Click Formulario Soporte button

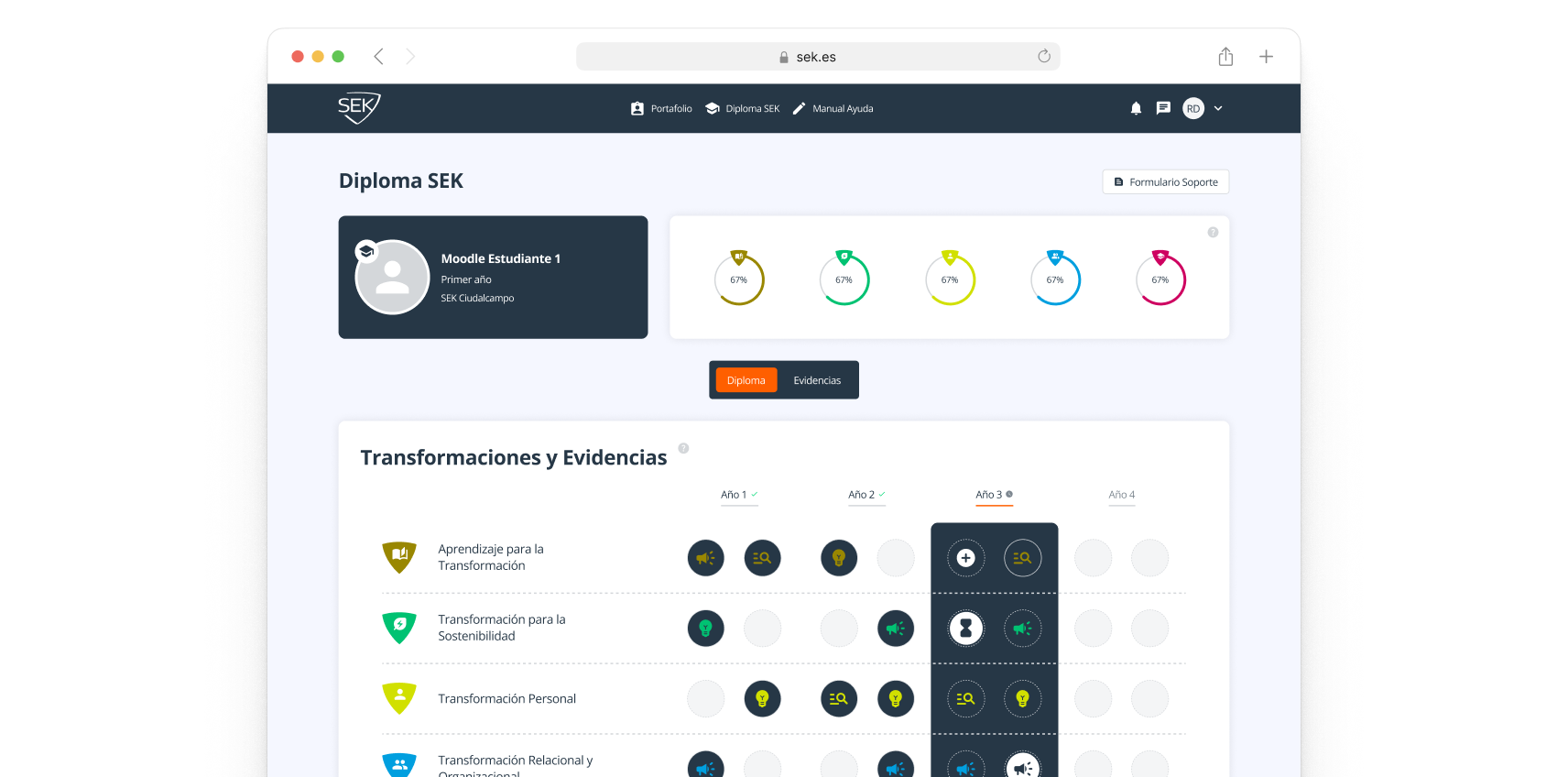pos(1166,181)
